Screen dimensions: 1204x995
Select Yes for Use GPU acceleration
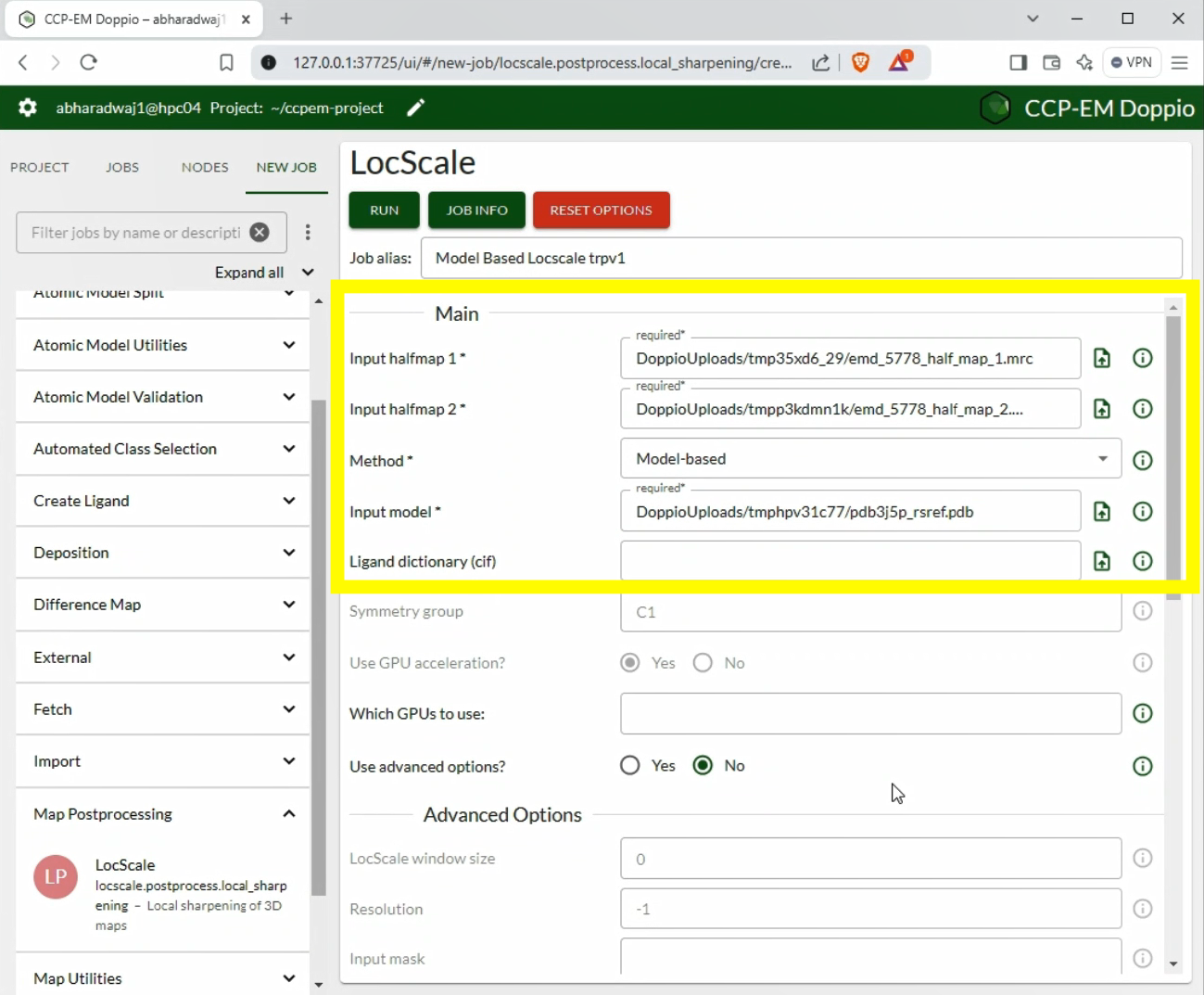630,662
